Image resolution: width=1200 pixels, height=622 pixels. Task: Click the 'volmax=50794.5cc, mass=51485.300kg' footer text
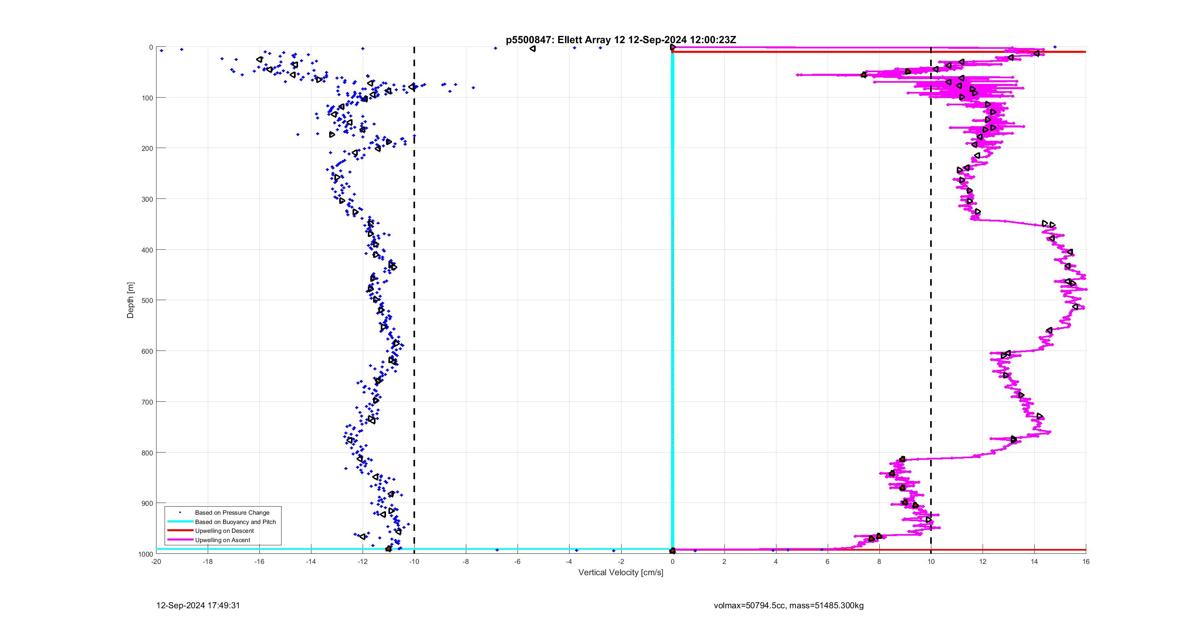(x=788, y=605)
